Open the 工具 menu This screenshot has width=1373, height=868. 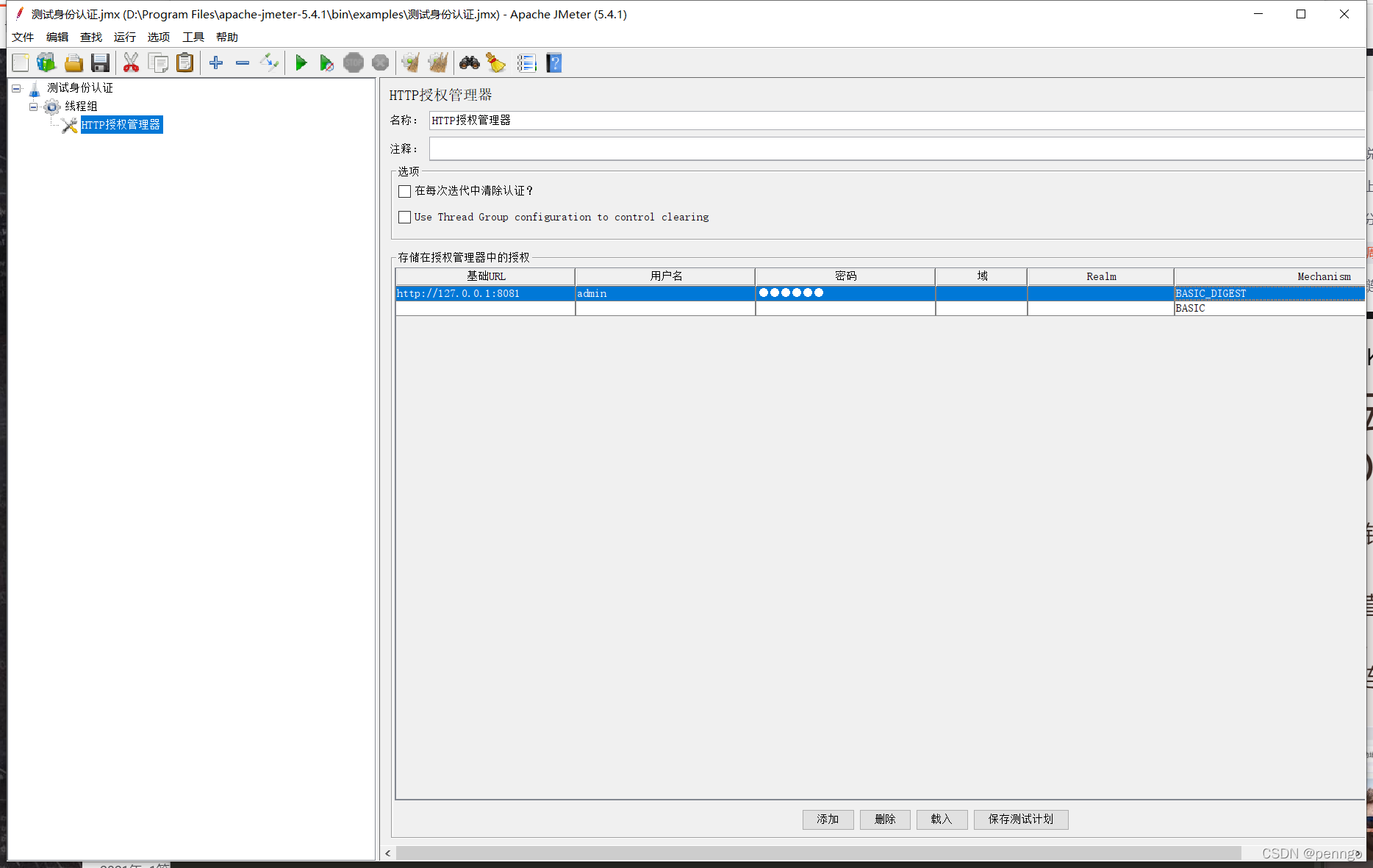click(x=193, y=37)
